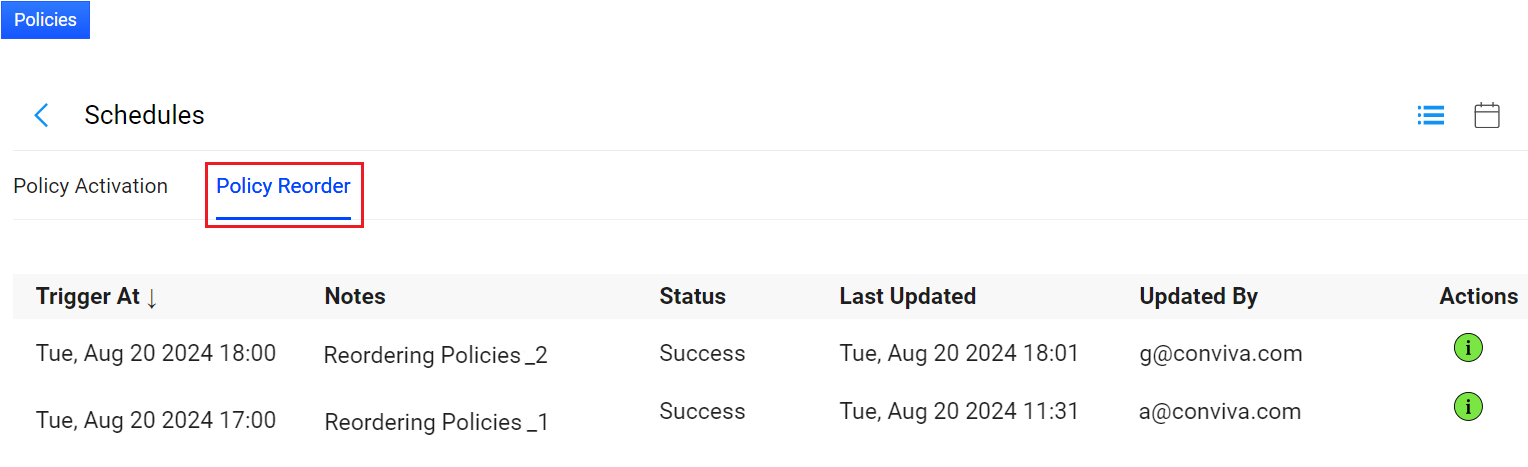Select the Policy Reorder tab

click(x=283, y=186)
